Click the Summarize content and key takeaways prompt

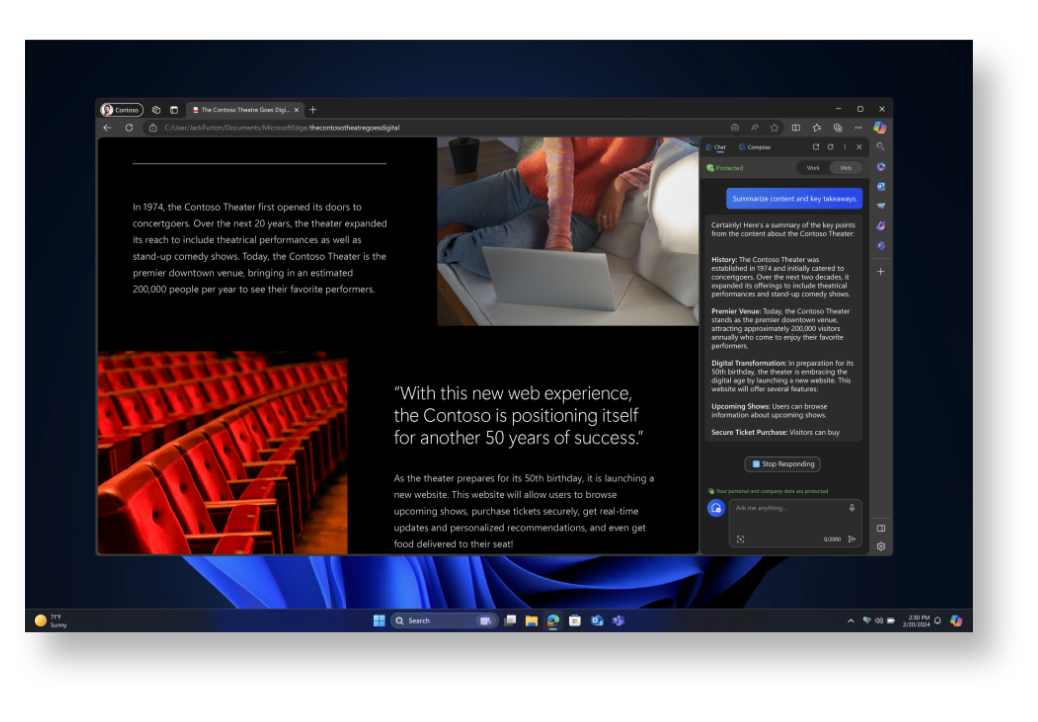(x=794, y=198)
